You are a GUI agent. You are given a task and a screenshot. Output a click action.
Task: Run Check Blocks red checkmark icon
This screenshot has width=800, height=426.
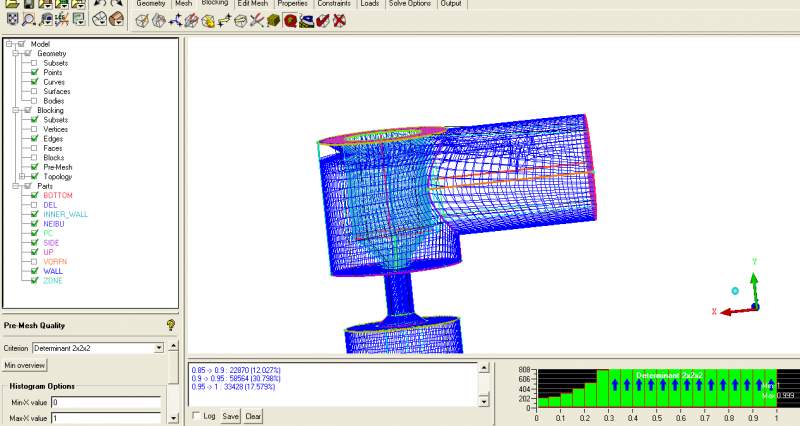[322, 20]
